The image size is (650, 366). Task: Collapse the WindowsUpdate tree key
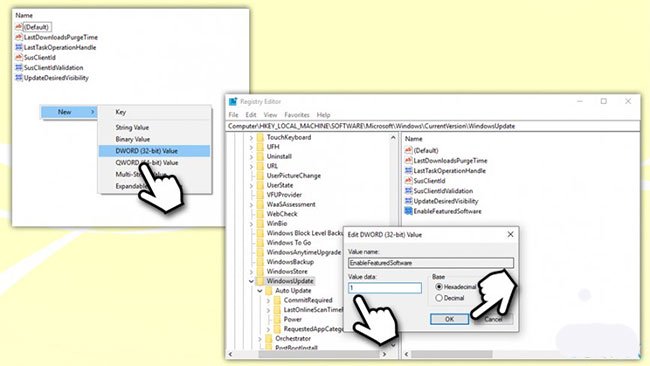(x=251, y=281)
